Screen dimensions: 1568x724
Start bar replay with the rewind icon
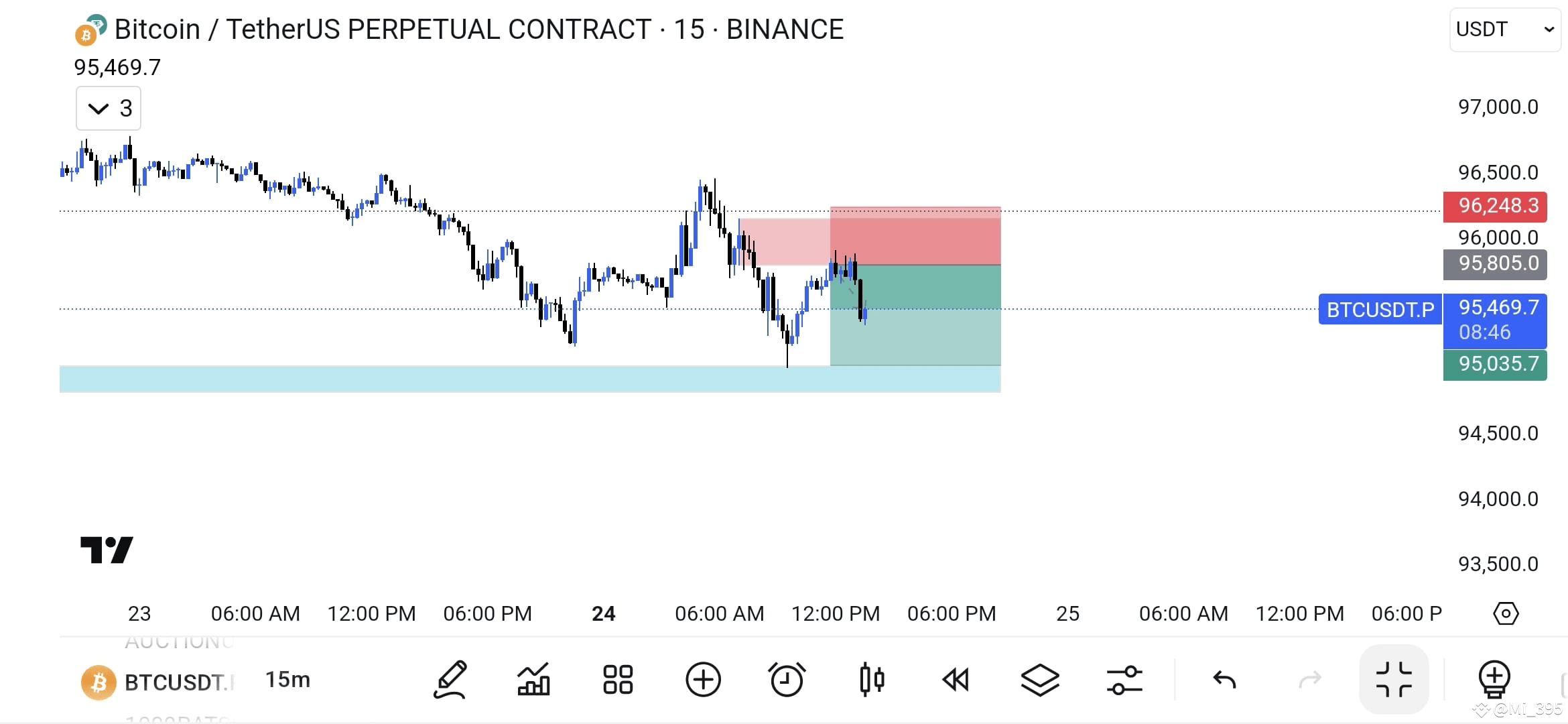[x=957, y=680]
